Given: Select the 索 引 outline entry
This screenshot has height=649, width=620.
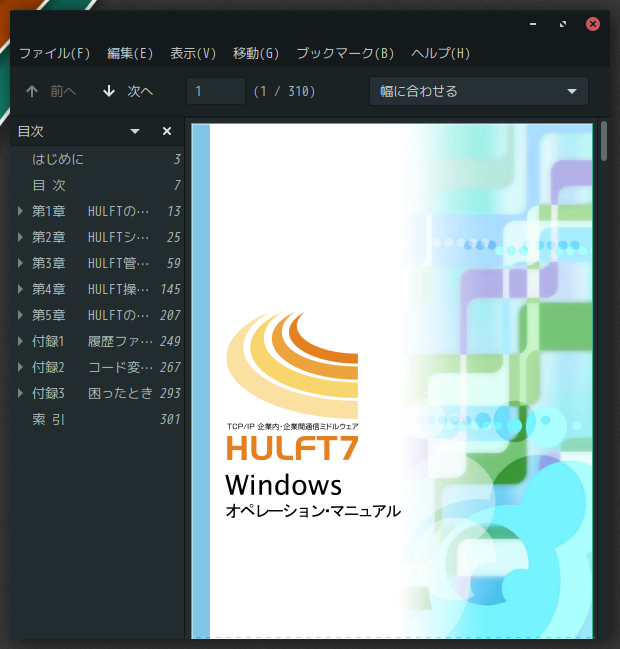Looking at the screenshot, I should coord(98,420).
